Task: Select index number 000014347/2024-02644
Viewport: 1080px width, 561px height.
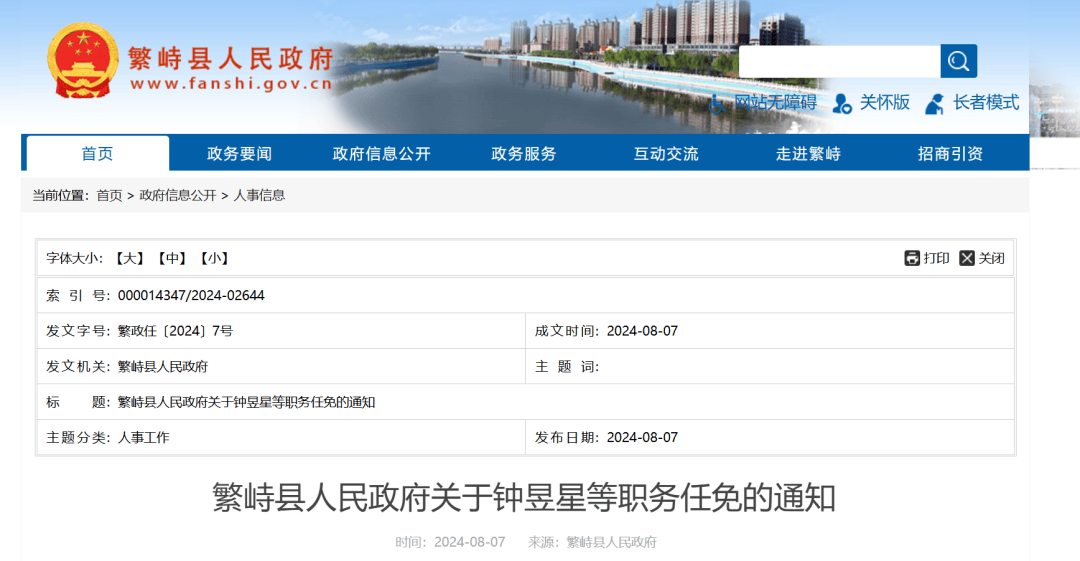Action: 191,296
